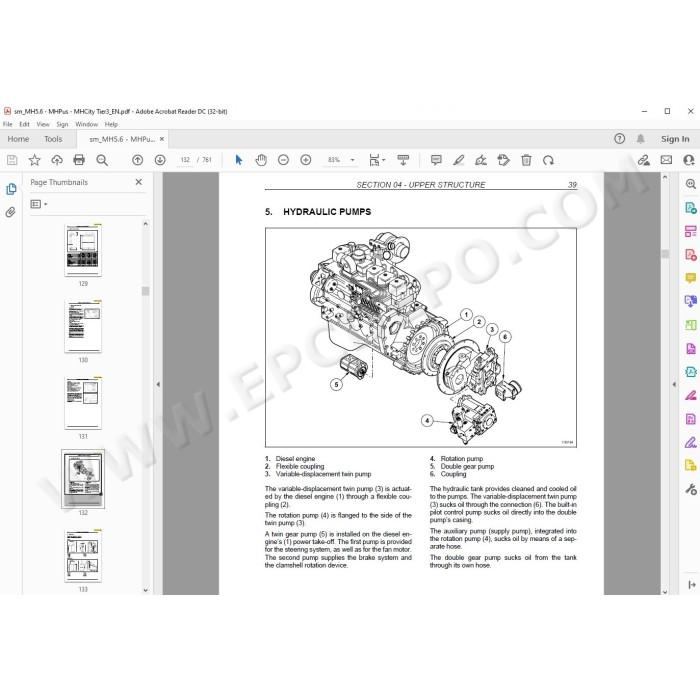Screen dimensions: 700x700
Task: Activate the Hand pan tool
Action: tap(261, 160)
